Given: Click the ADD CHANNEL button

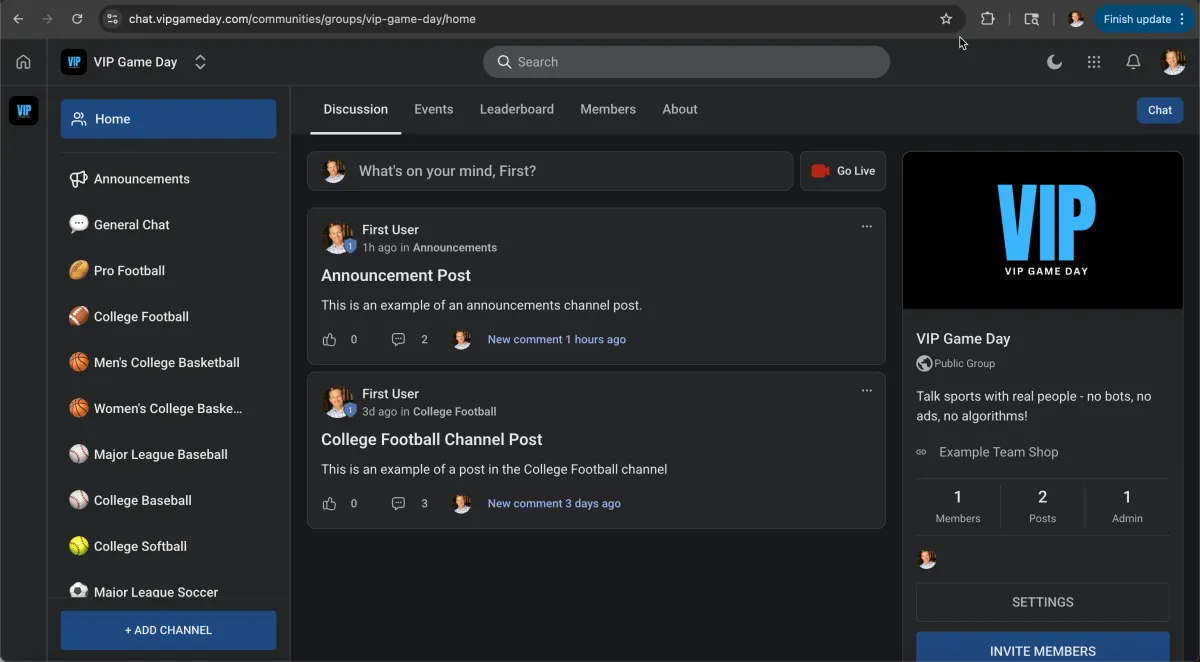Looking at the screenshot, I should [168, 630].
